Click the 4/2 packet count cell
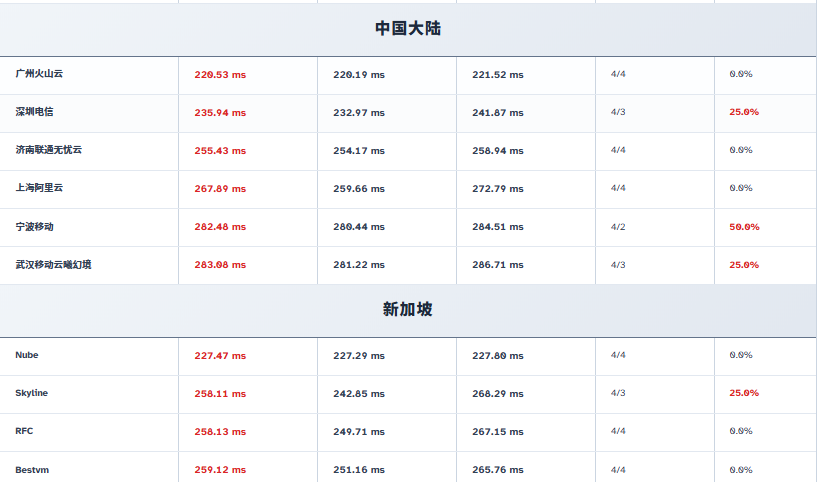This screenshot has height=482, width=817. coord(618,227)
